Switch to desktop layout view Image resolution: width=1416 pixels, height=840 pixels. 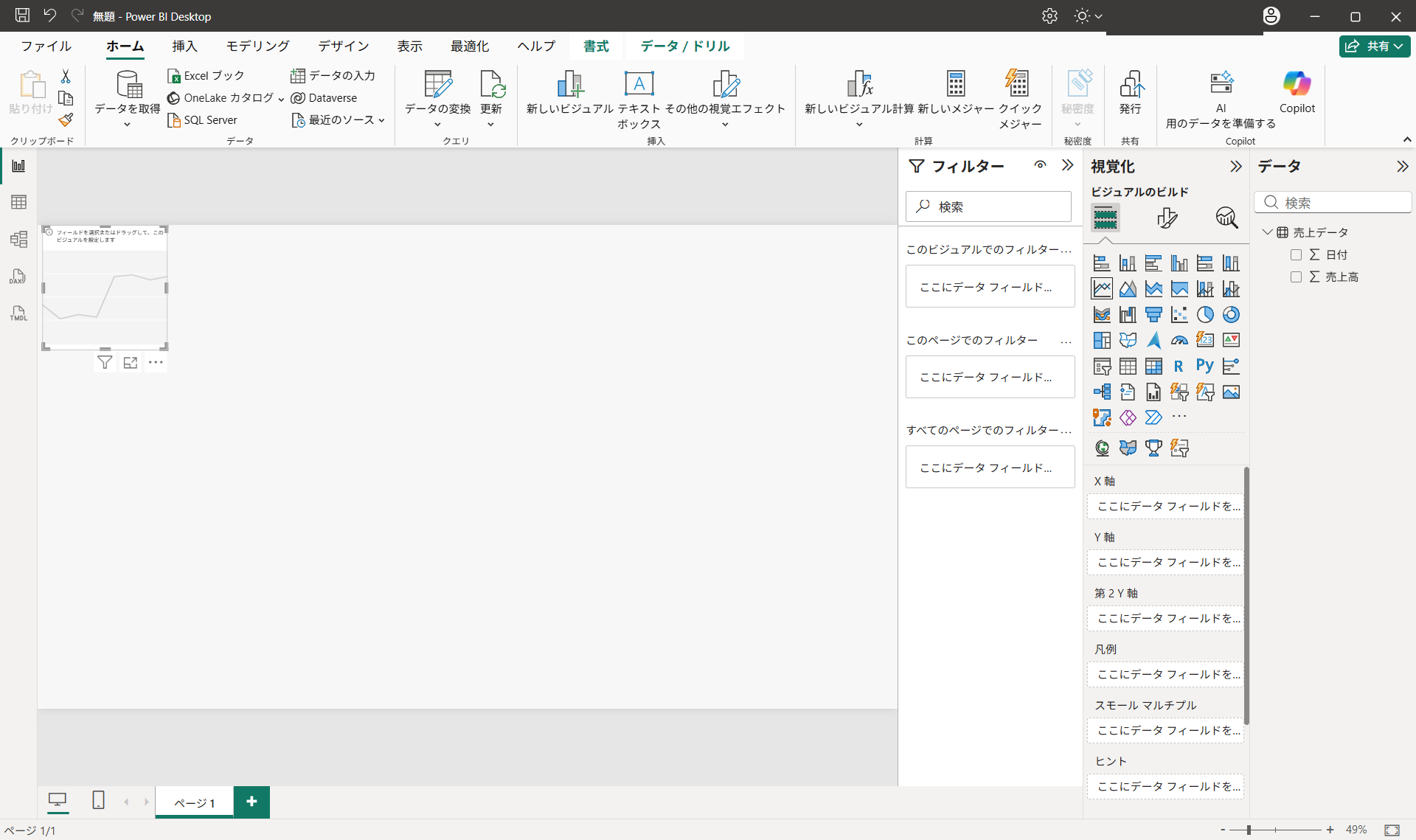(58, 800)
